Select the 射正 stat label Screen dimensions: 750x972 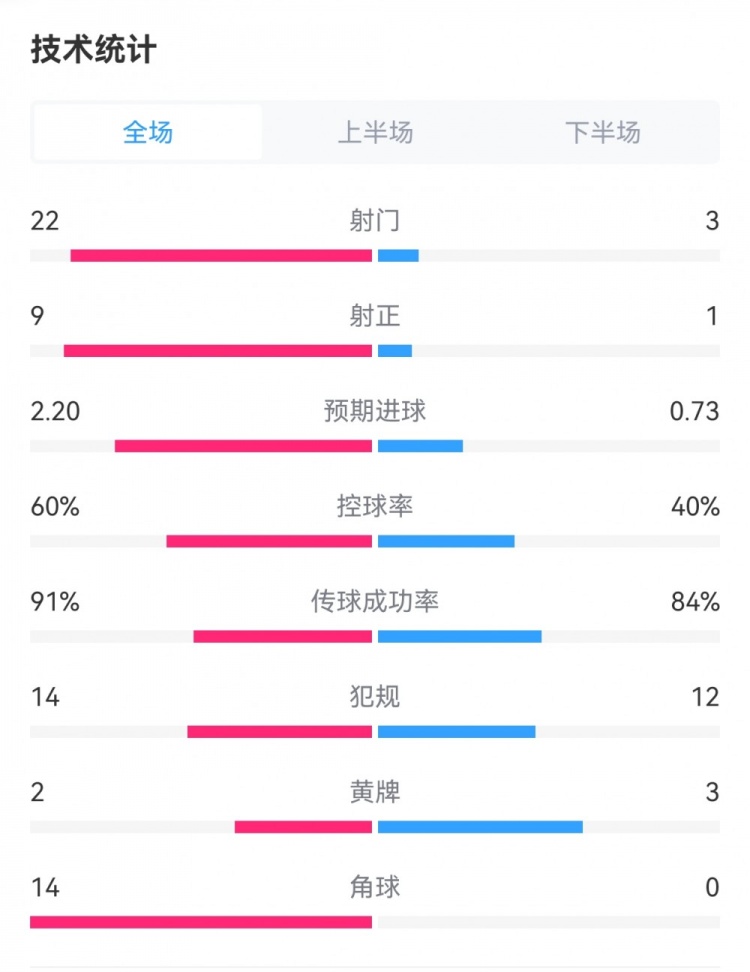tap(375, 316)
